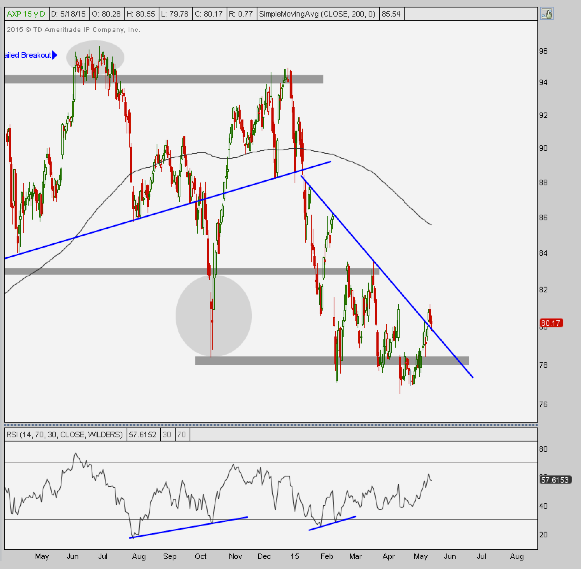
Task: Click the SimpleMovingAvg (CLOSE, 200, 0) study label
Action: pos(317,14)
